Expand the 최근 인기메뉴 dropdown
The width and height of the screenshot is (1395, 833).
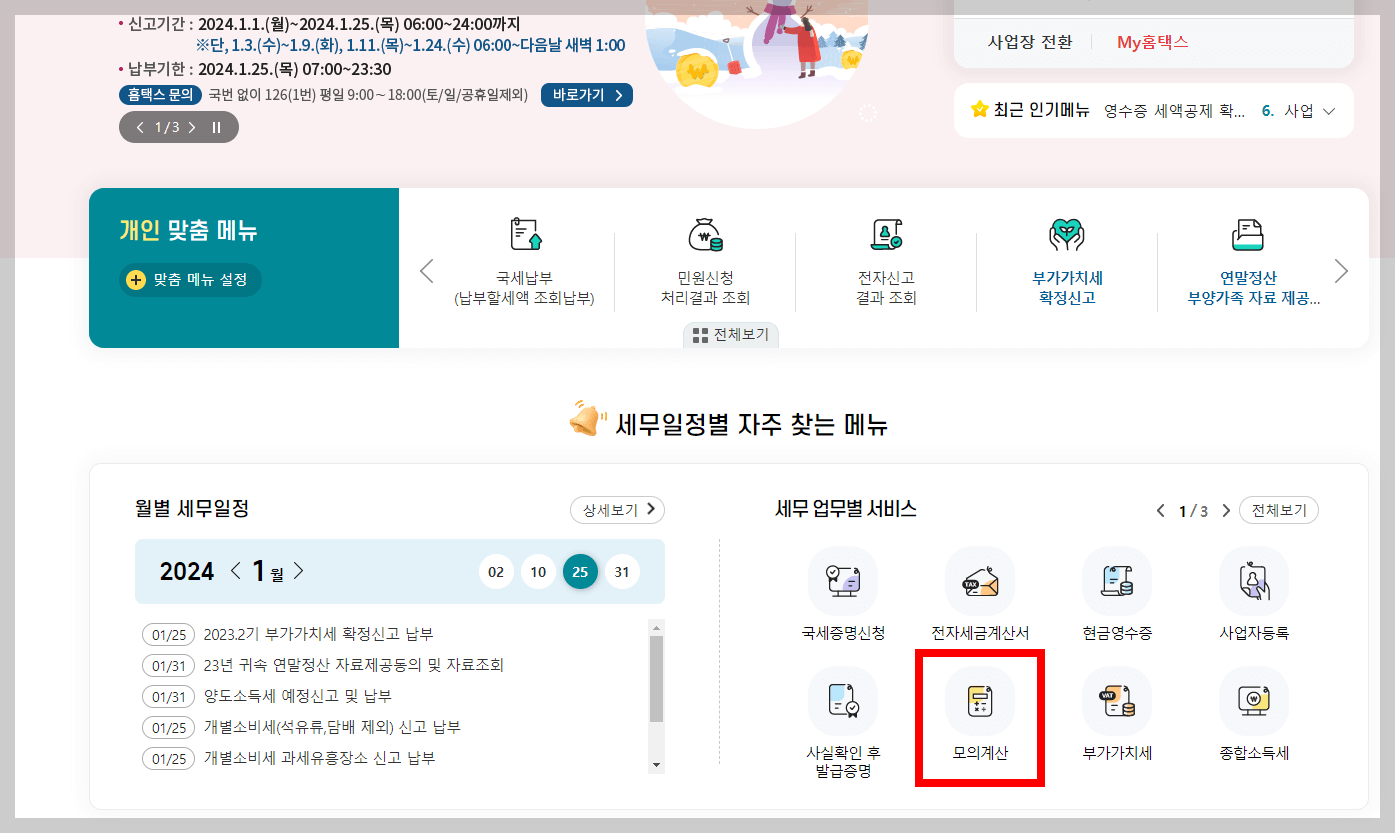[x=1330, y=110]
